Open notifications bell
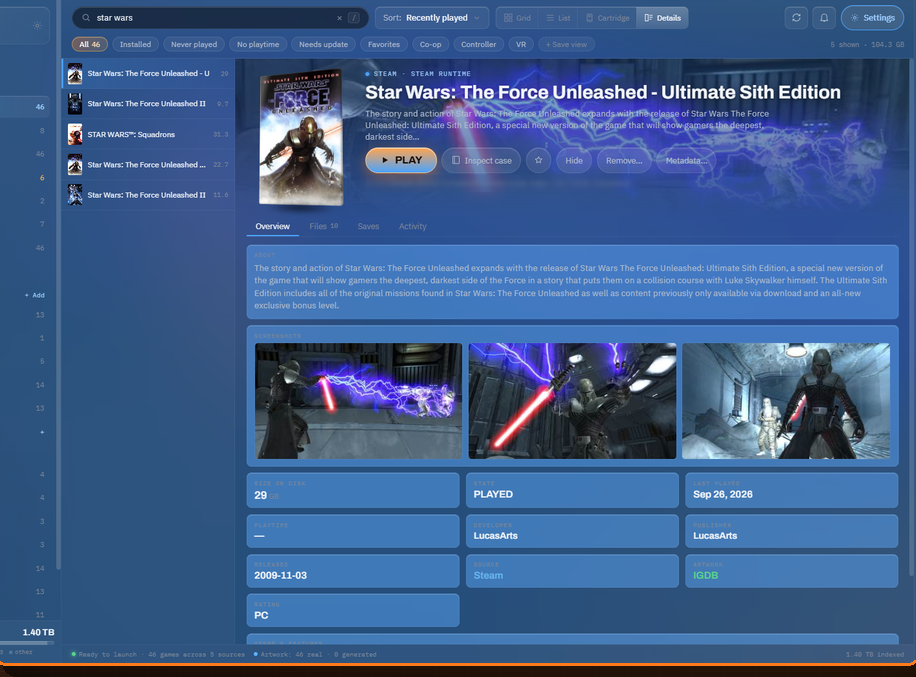Screen dimensions: 916x677 tap(824, 18)
